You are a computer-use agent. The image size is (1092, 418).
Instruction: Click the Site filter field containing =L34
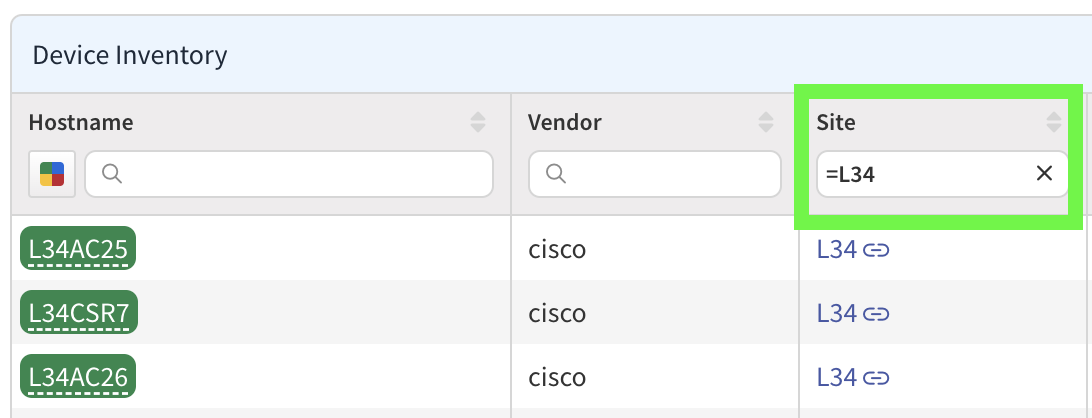[920, 174]
